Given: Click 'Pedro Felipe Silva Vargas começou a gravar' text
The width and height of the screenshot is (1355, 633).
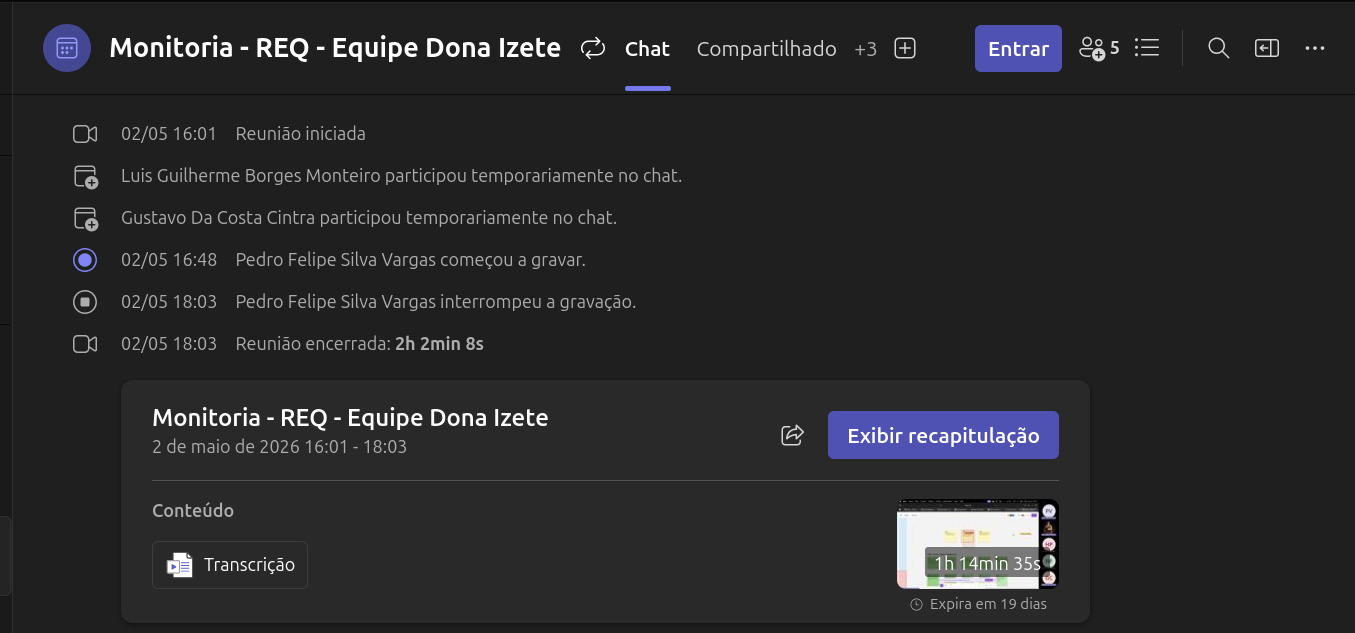Looking at the screenshot, I should [410, 260].
